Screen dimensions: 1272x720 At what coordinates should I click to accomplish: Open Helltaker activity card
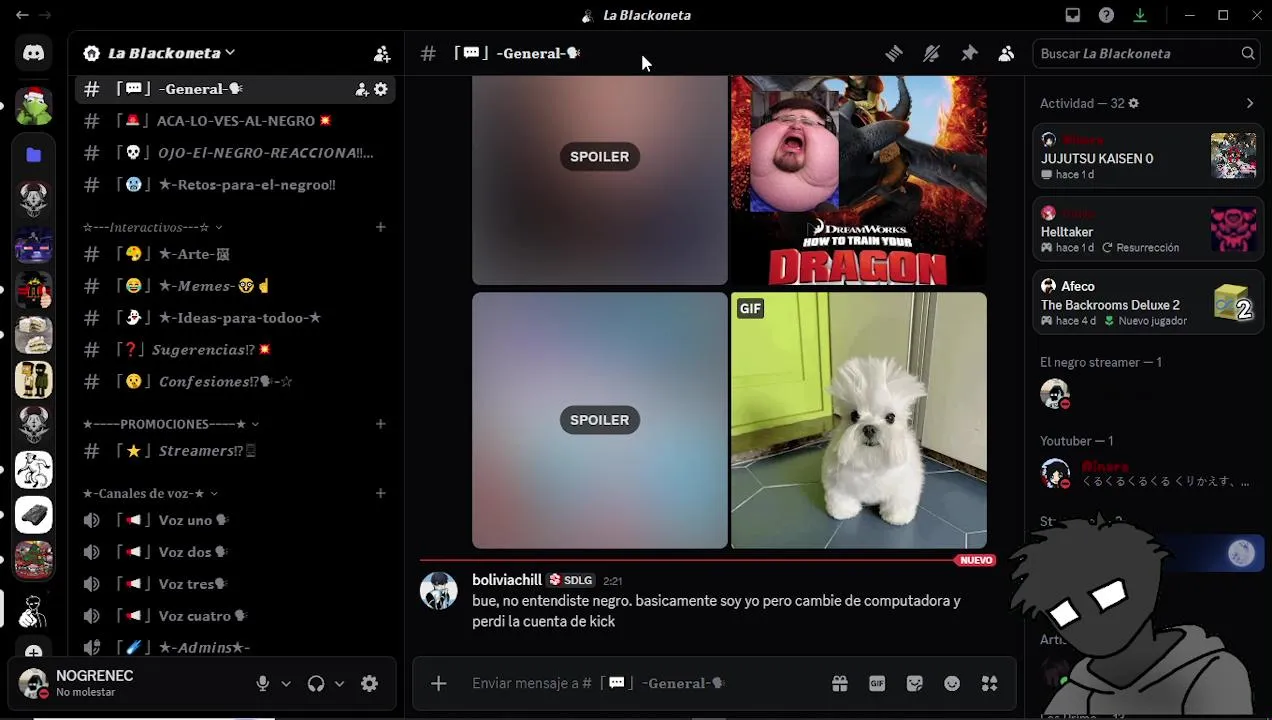pyautogui.click(x=1149, y=229)
